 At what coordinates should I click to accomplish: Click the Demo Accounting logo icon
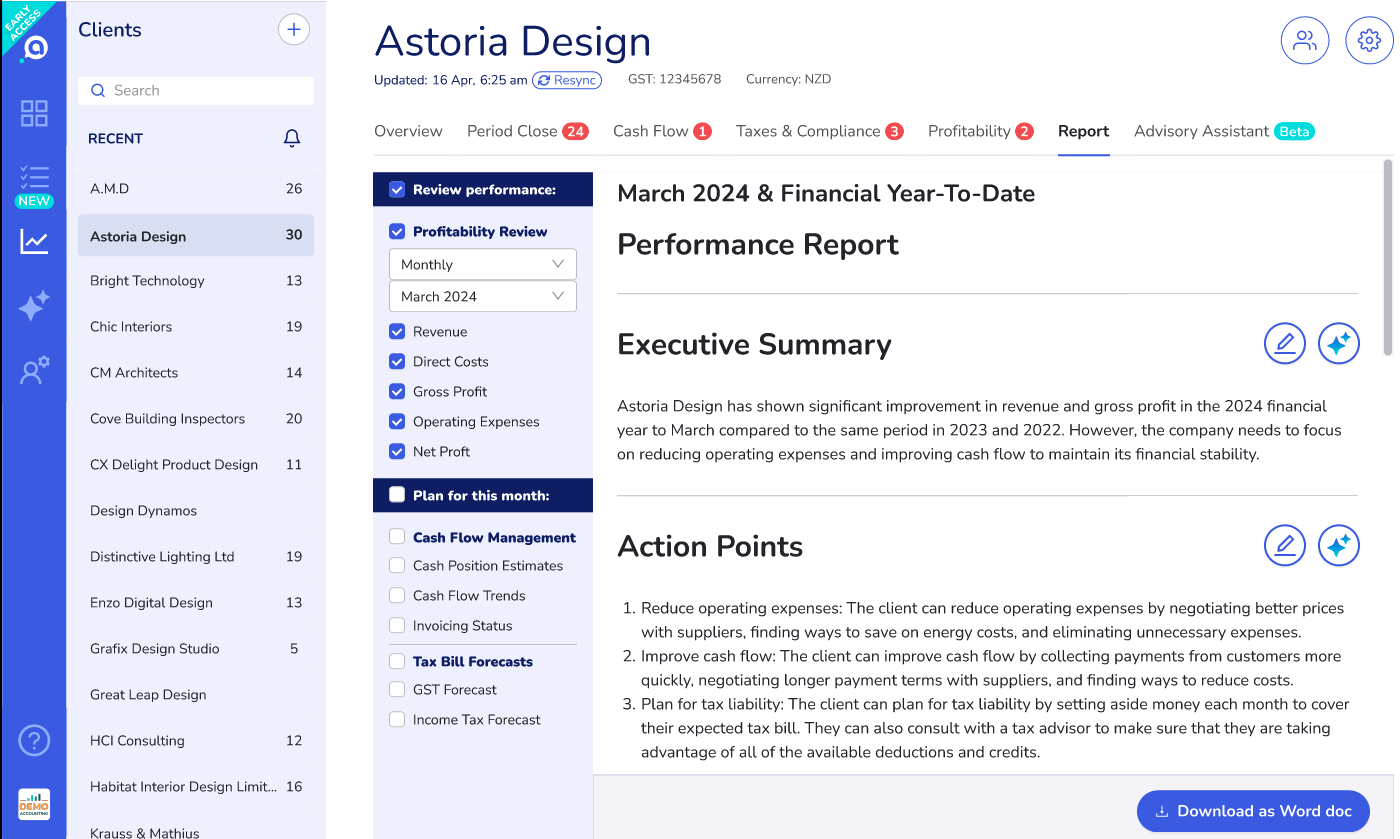[34, 805]
